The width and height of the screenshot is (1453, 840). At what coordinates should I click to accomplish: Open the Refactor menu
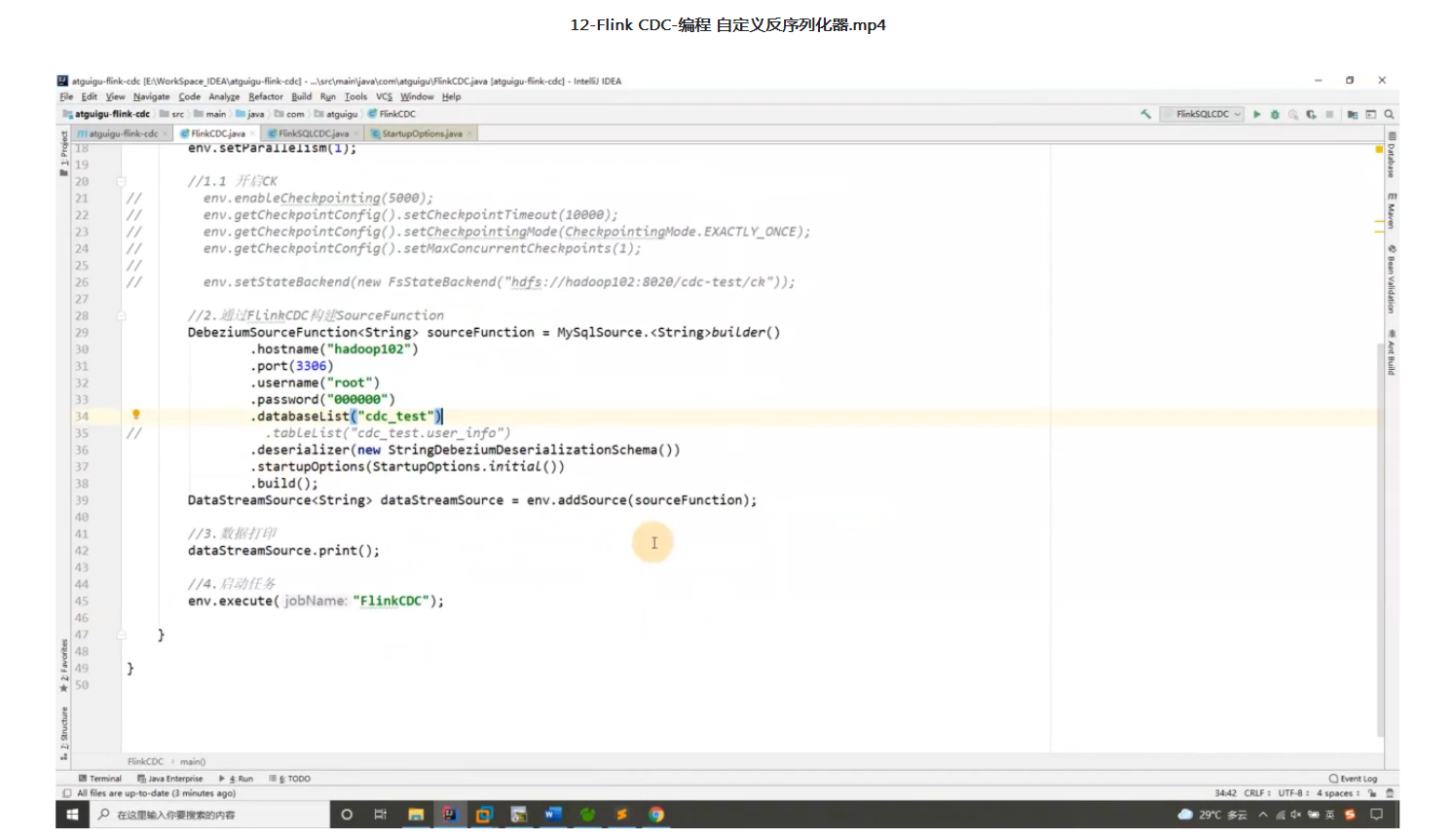[x=266, y=96]
